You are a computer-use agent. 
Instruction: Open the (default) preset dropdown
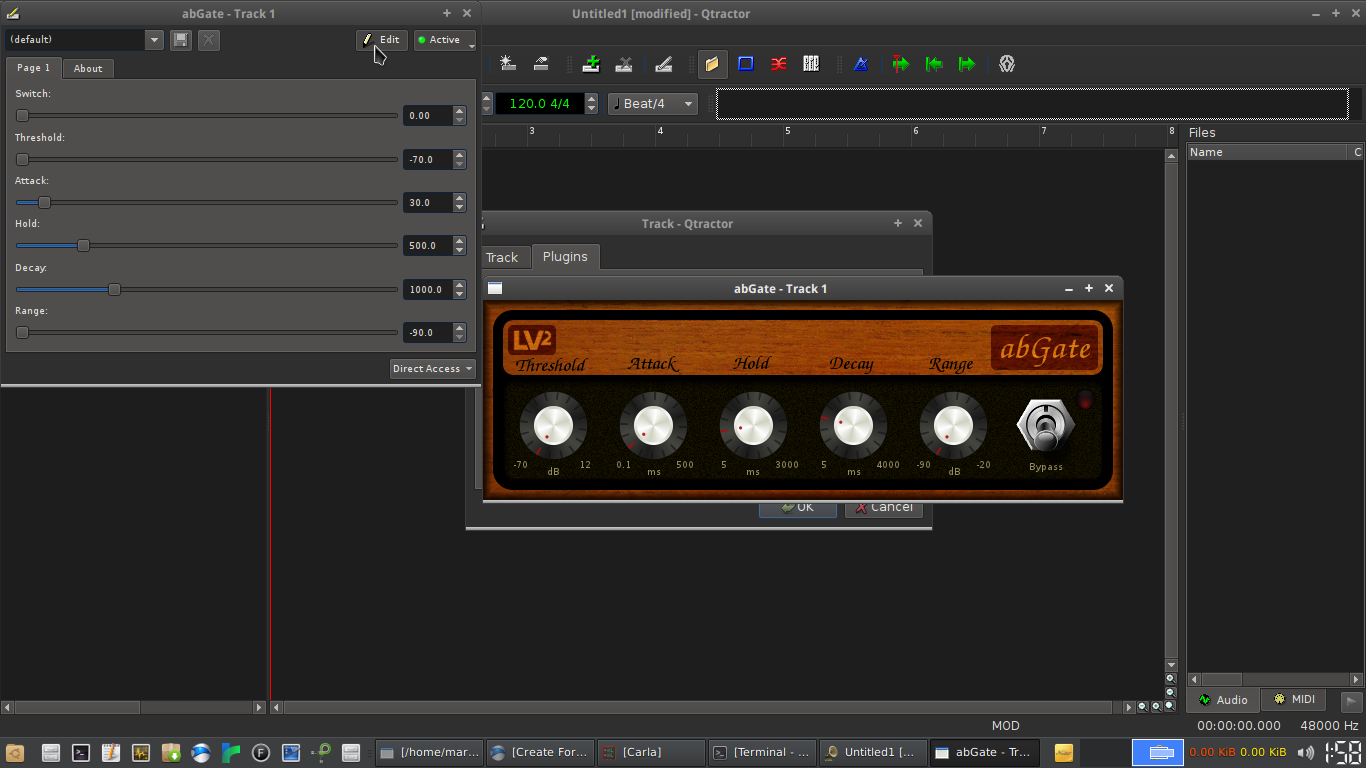84,40
